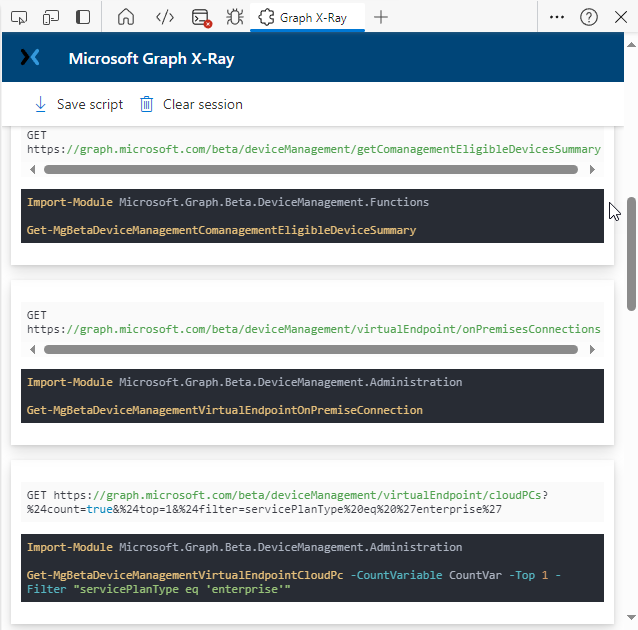Image resolution: width=638 pixels, height=630 pixels.
Task: Open Customize DevTools ellipsis menu
Action: [557, 17]
